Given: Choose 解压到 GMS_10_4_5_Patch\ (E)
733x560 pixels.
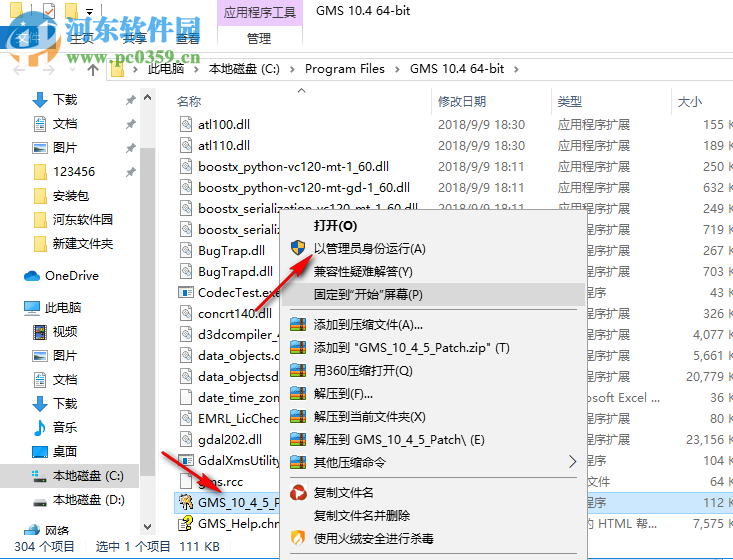Looking at the screenshot, I should point(399,439).
